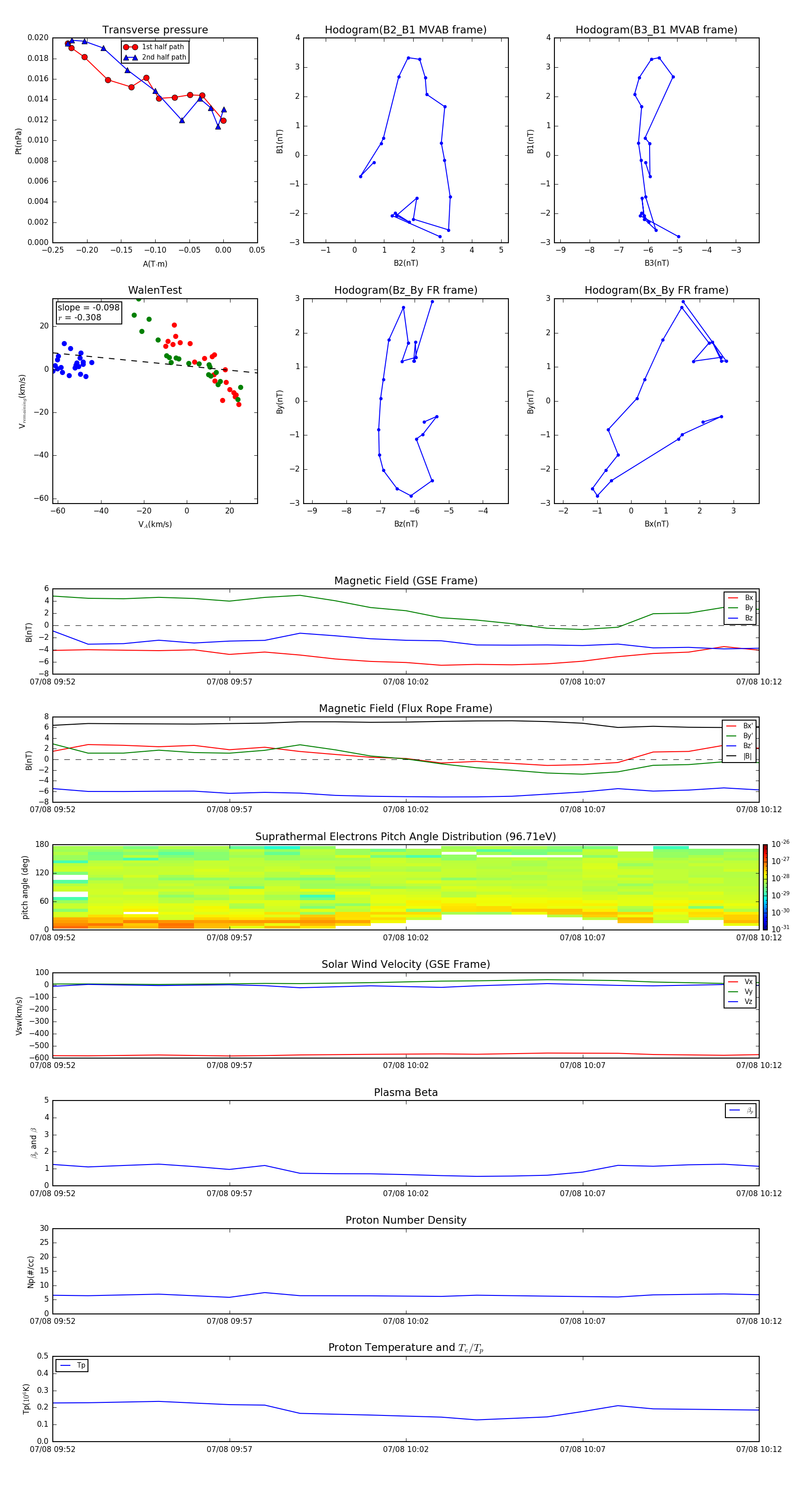The width and height of the screenshot is (812, 1489).
Task: Click the beta_p legend in Plasma Beta plot
Action: (x=740, y=1110)
